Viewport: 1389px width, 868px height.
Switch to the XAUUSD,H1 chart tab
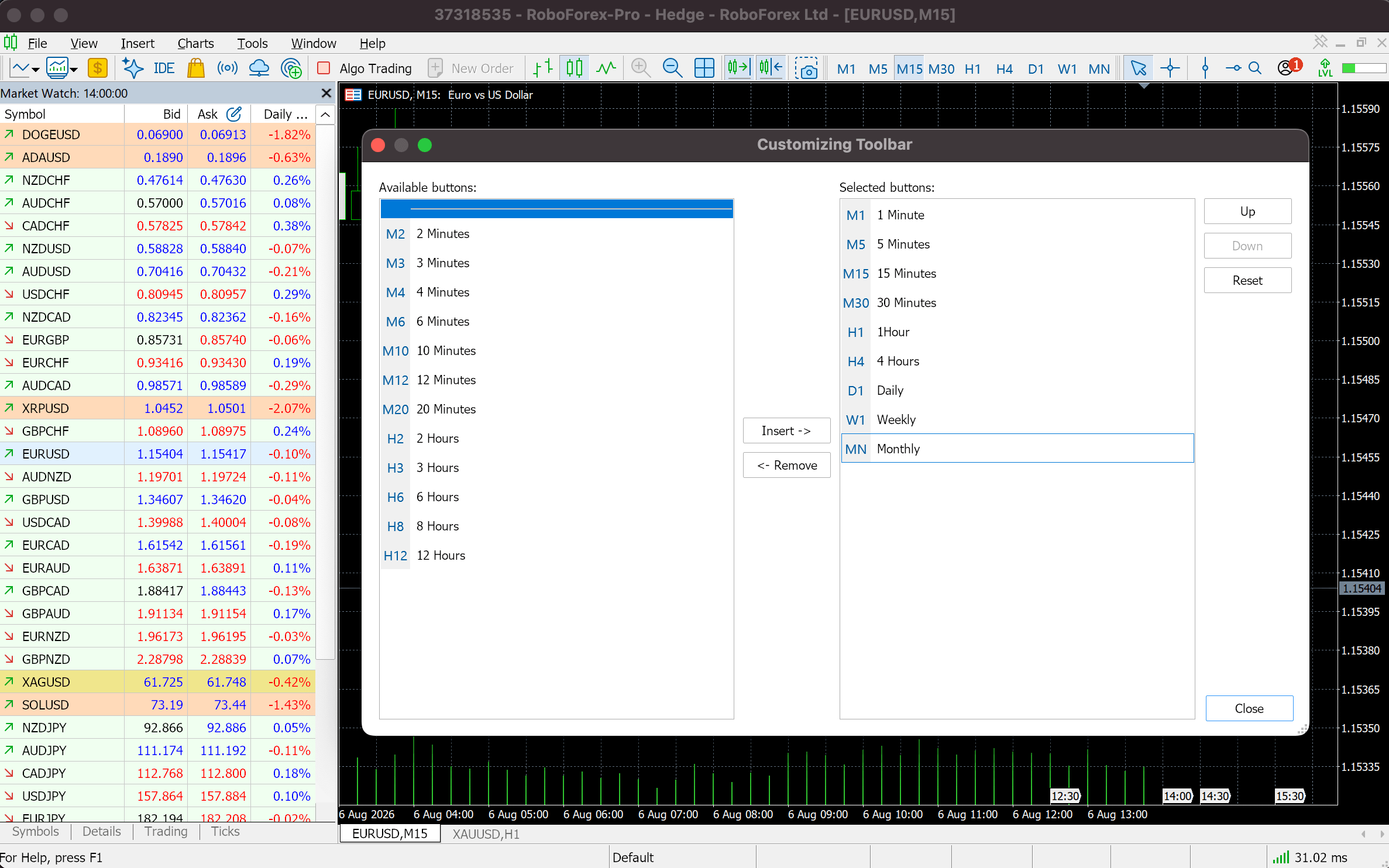[x=486, y=834]
